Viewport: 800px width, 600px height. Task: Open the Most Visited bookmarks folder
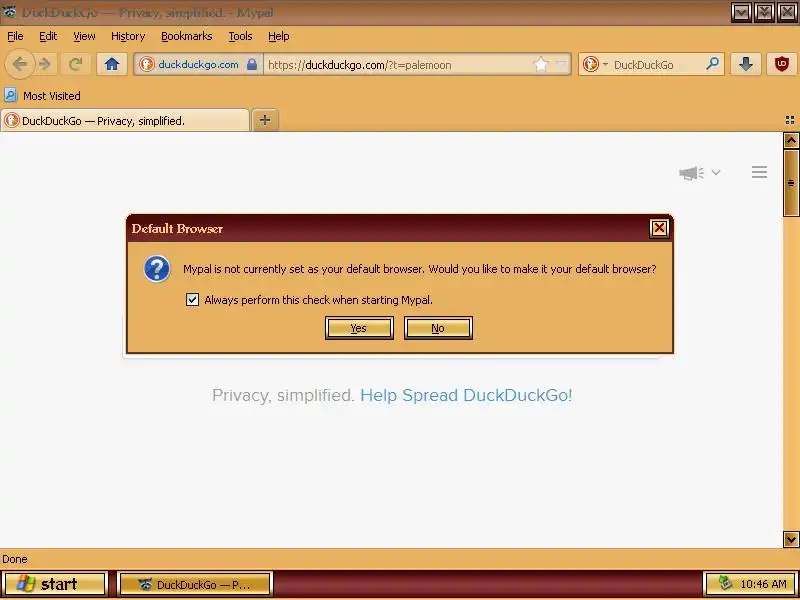coord(42,95)
